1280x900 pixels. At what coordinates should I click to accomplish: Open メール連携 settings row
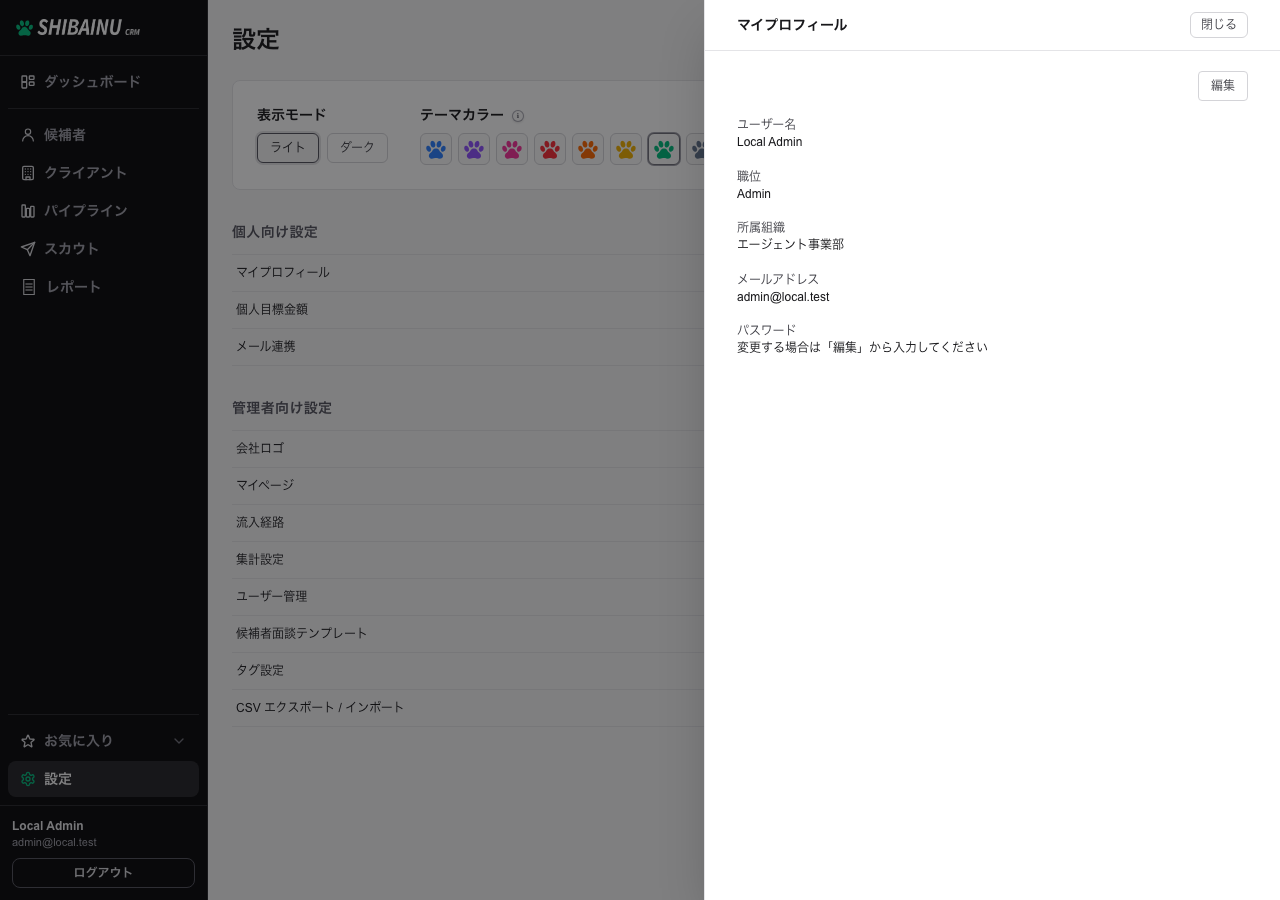[468, 347]
